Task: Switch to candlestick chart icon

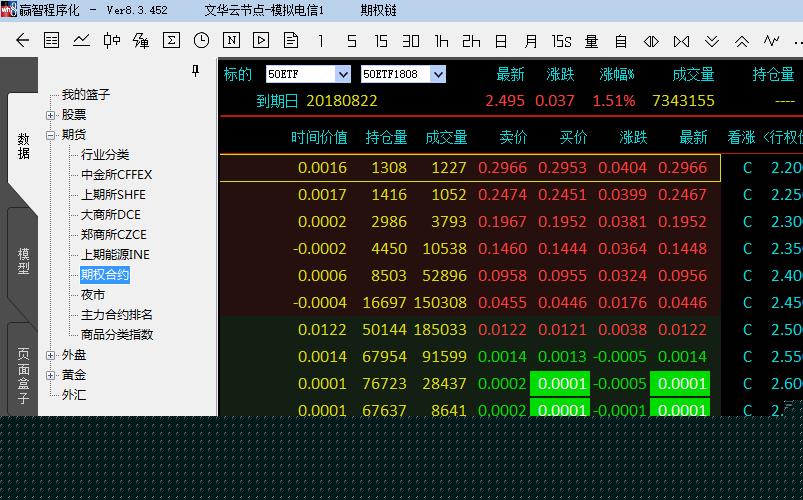Action: click(x=112, y=41)
